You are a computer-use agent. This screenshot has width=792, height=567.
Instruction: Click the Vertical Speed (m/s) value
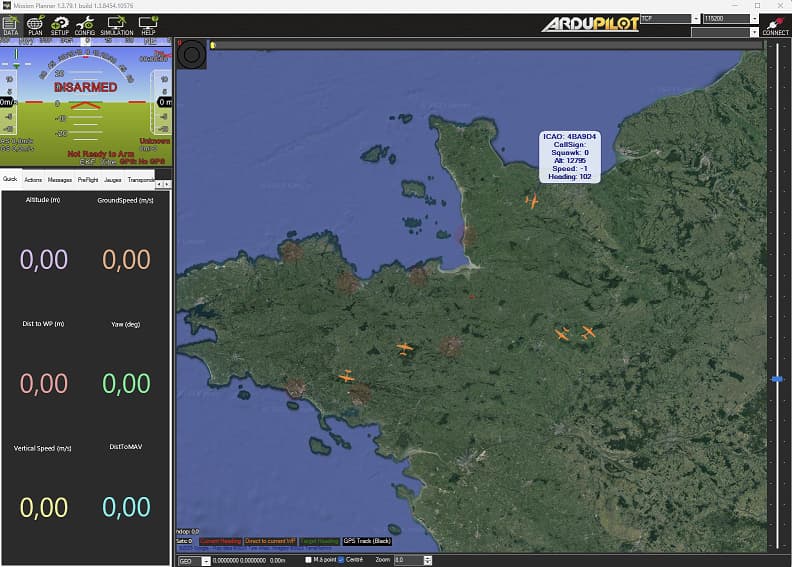(43, 507)
